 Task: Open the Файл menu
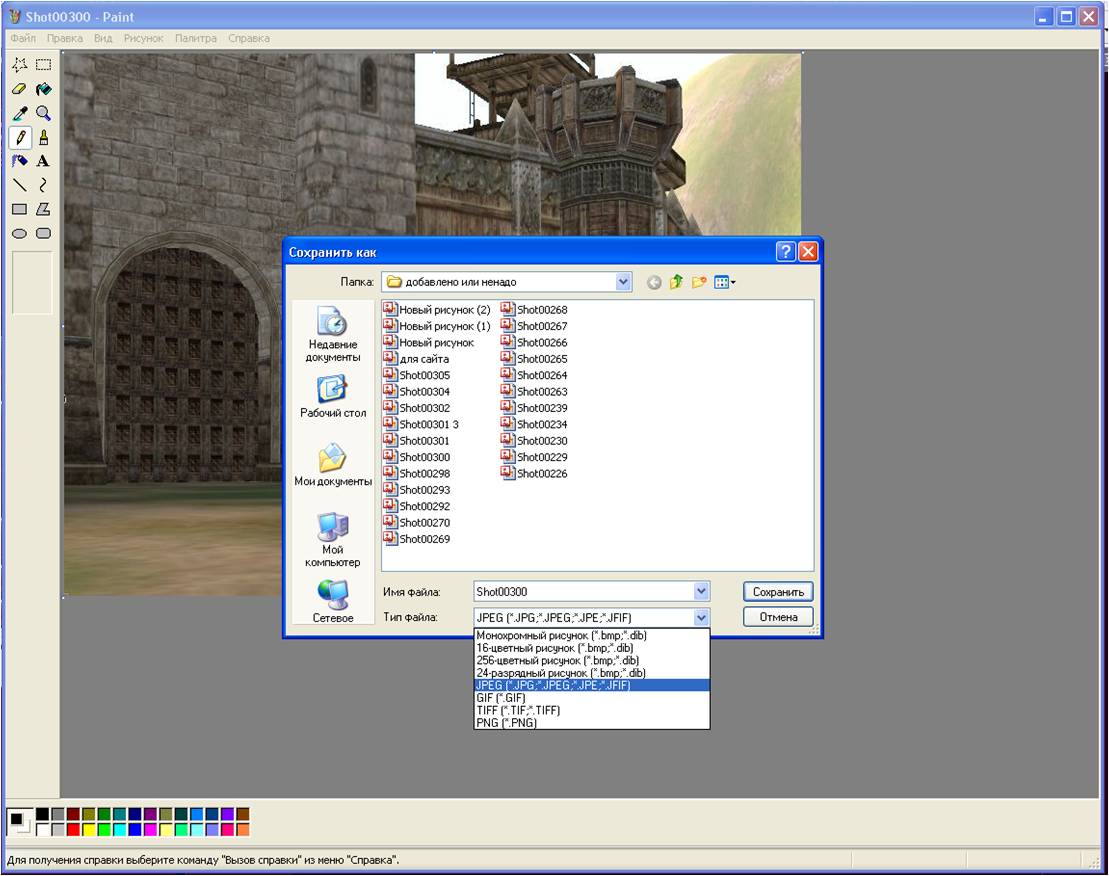click(23, 38)
